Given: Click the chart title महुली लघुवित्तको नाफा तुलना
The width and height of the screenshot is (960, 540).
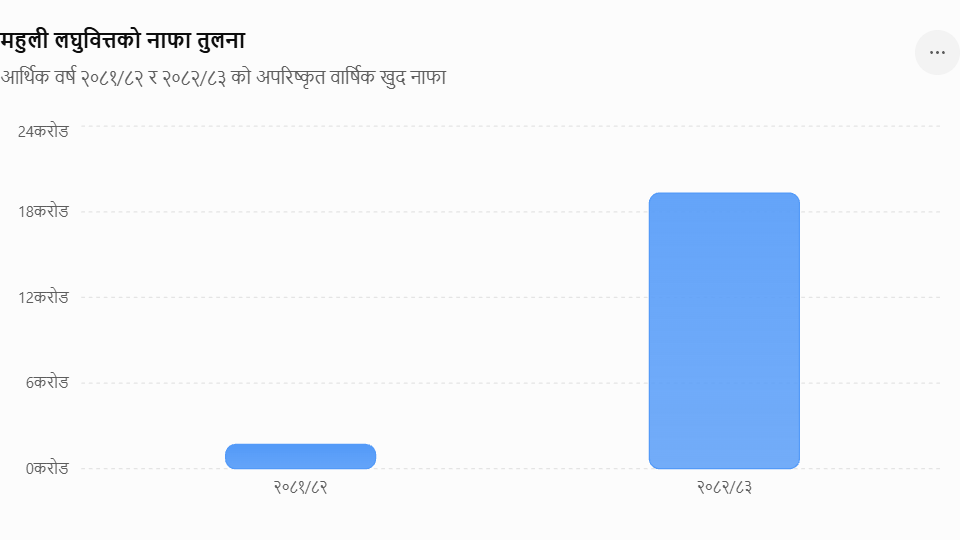Looking at the screenshot, I should tap(122, 40).
